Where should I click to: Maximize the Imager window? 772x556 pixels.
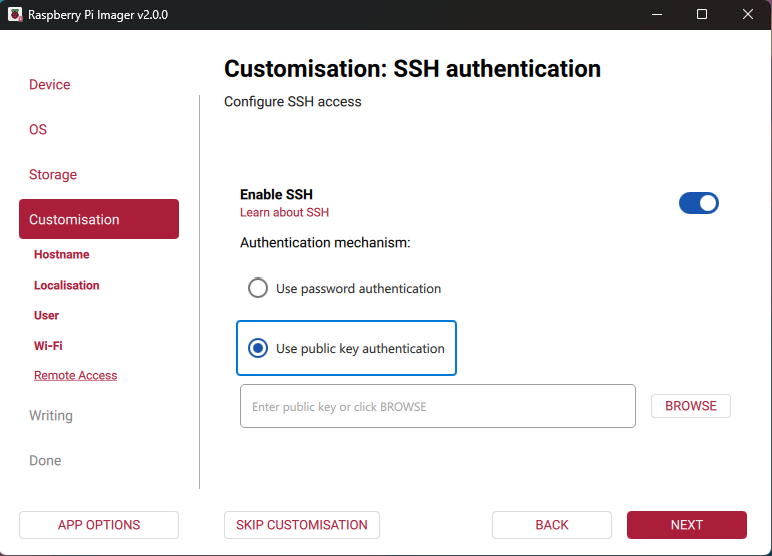click(x=702, y=14)
